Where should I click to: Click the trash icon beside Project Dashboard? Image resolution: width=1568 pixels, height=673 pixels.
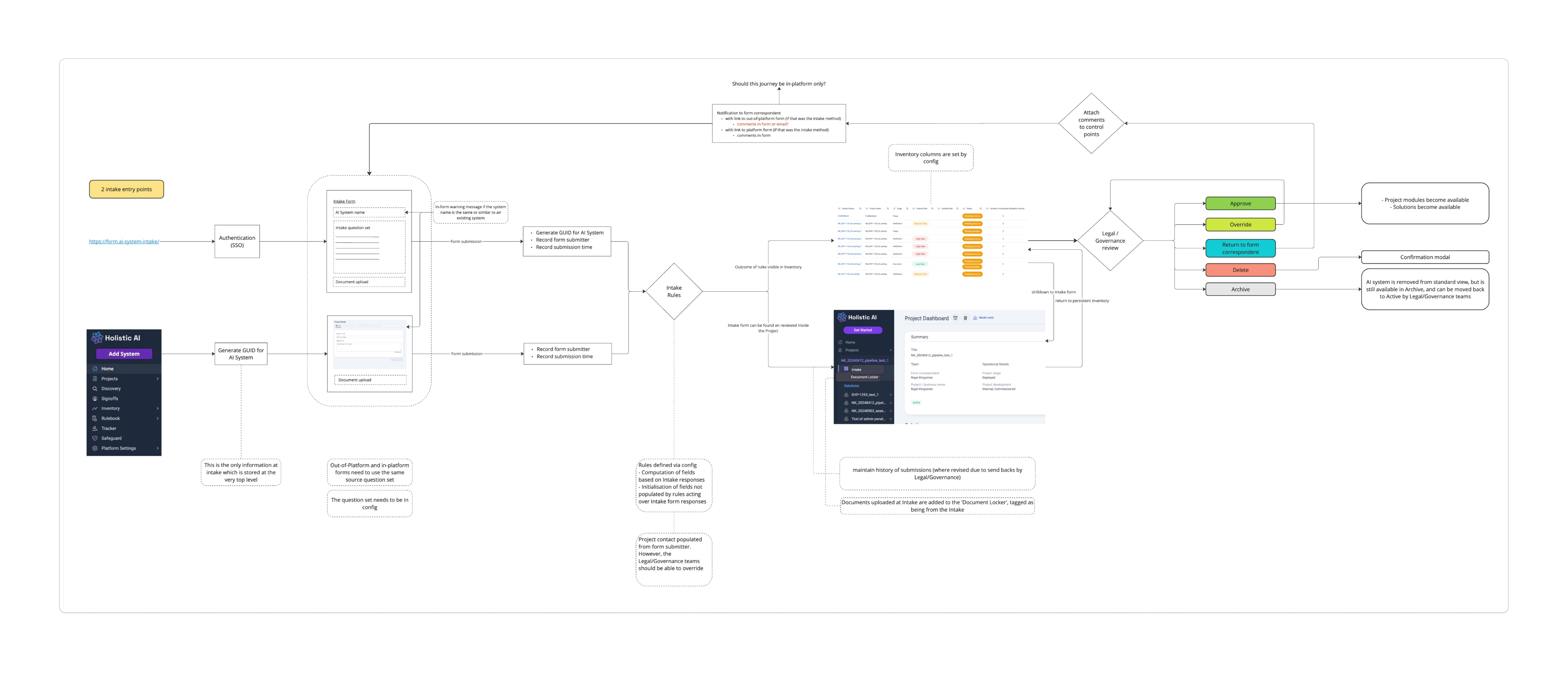click(x=965, y=318)
